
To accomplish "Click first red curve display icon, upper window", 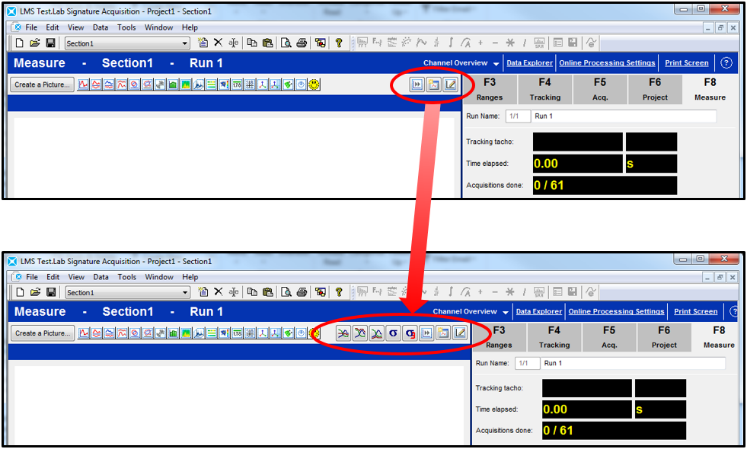I will click(83, 85).
